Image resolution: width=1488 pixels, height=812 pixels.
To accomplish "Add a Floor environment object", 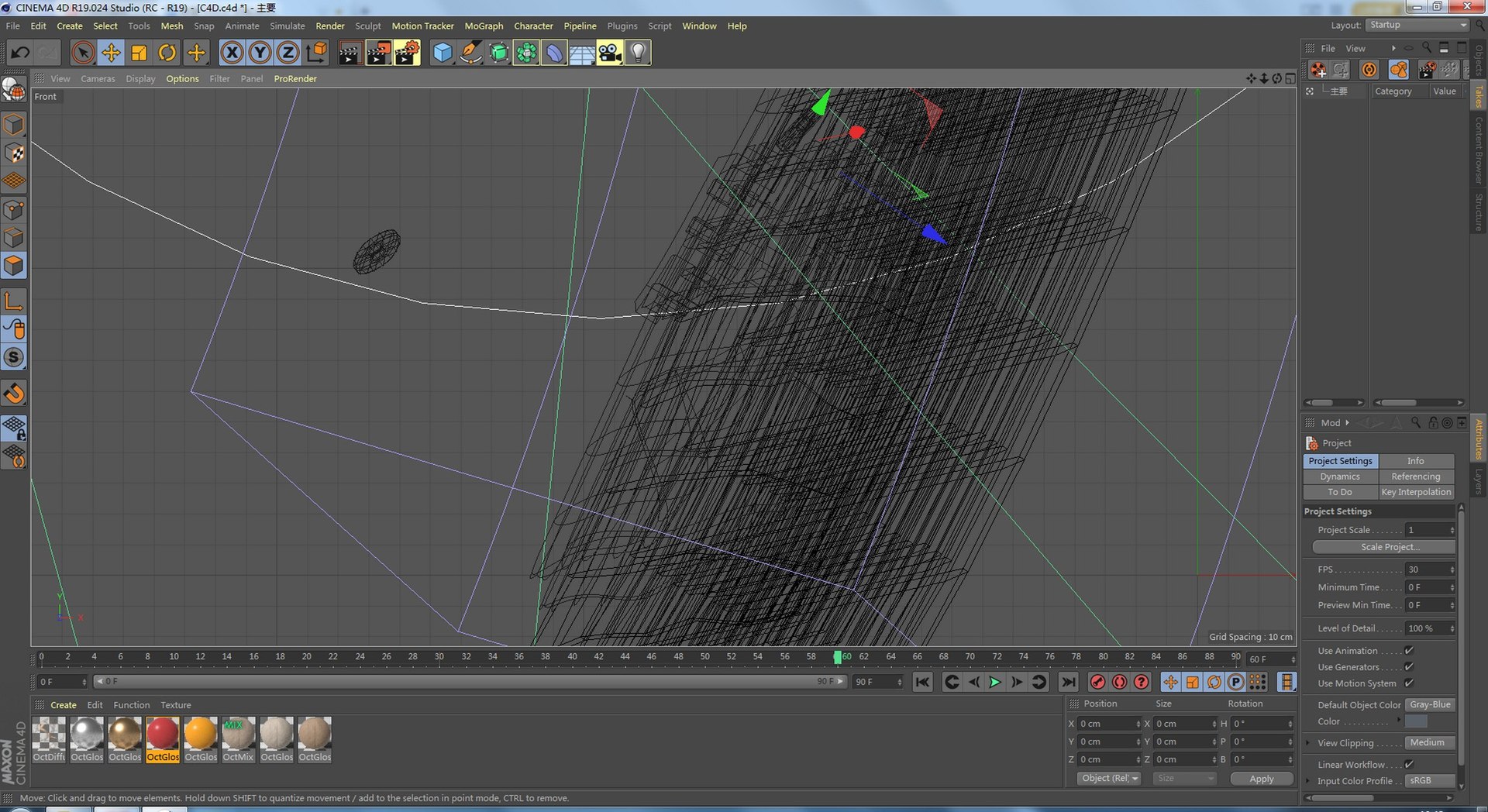I will point(582,53).
